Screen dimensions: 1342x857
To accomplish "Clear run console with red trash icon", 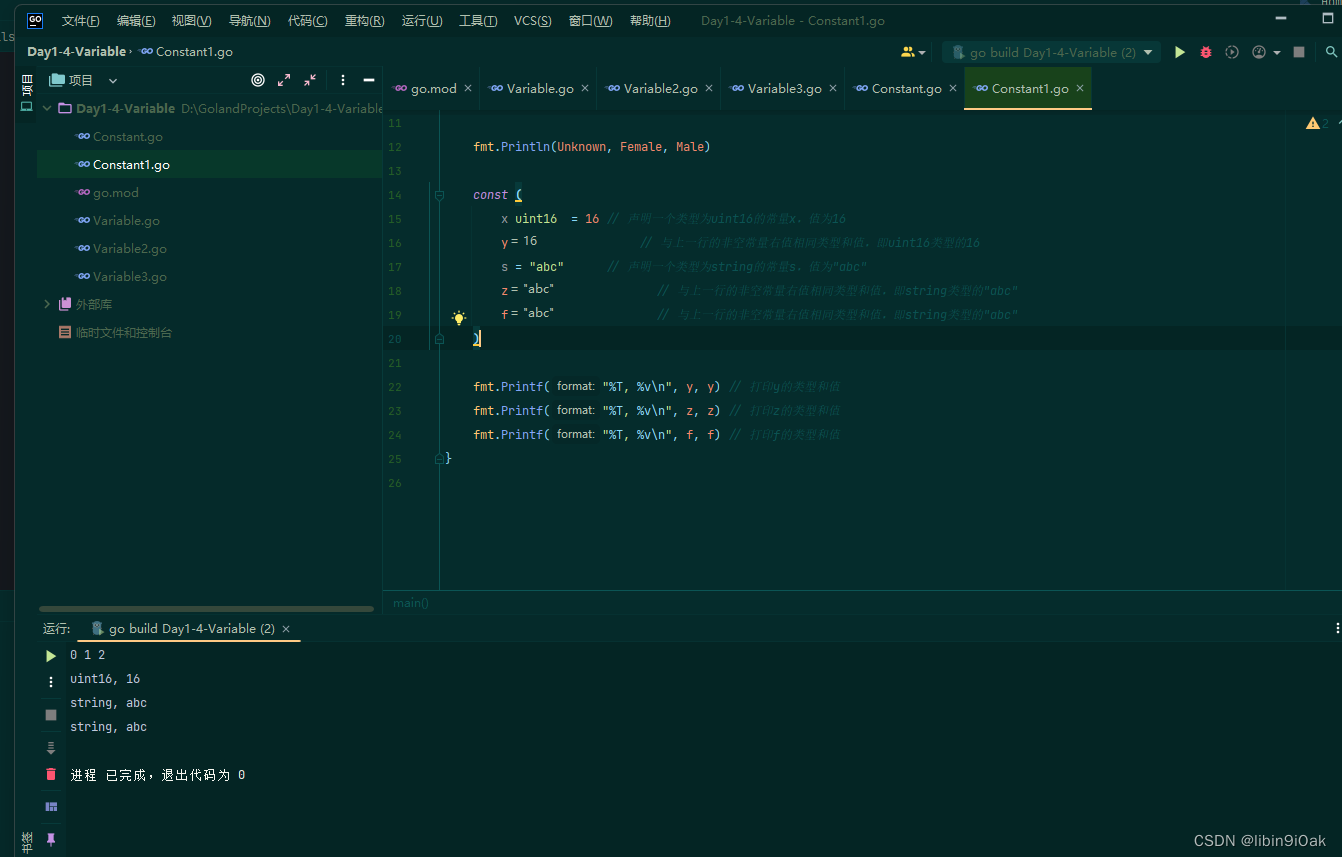I will tap(51, 774).
